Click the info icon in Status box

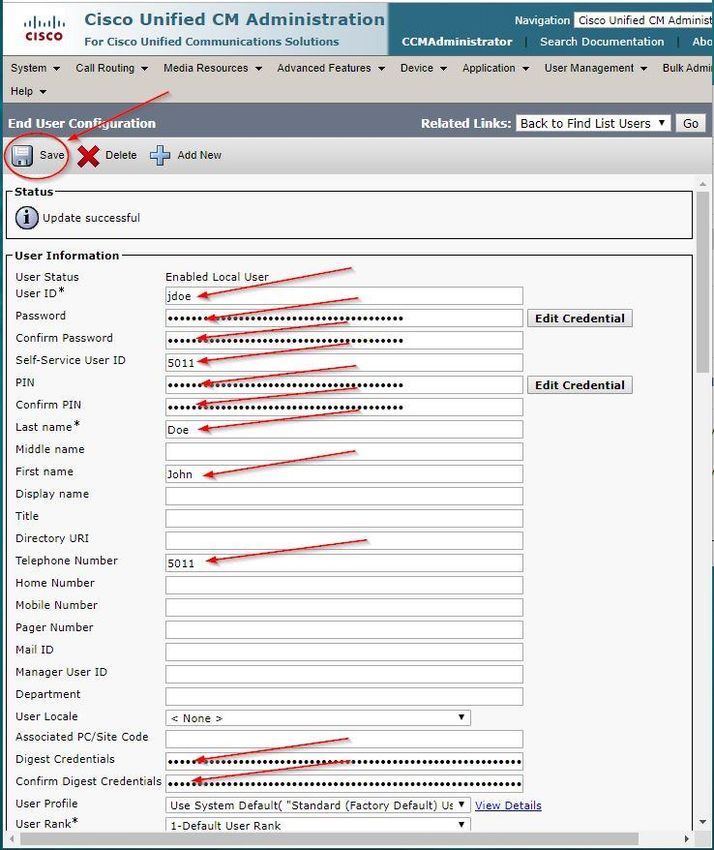tap(27, 218)
